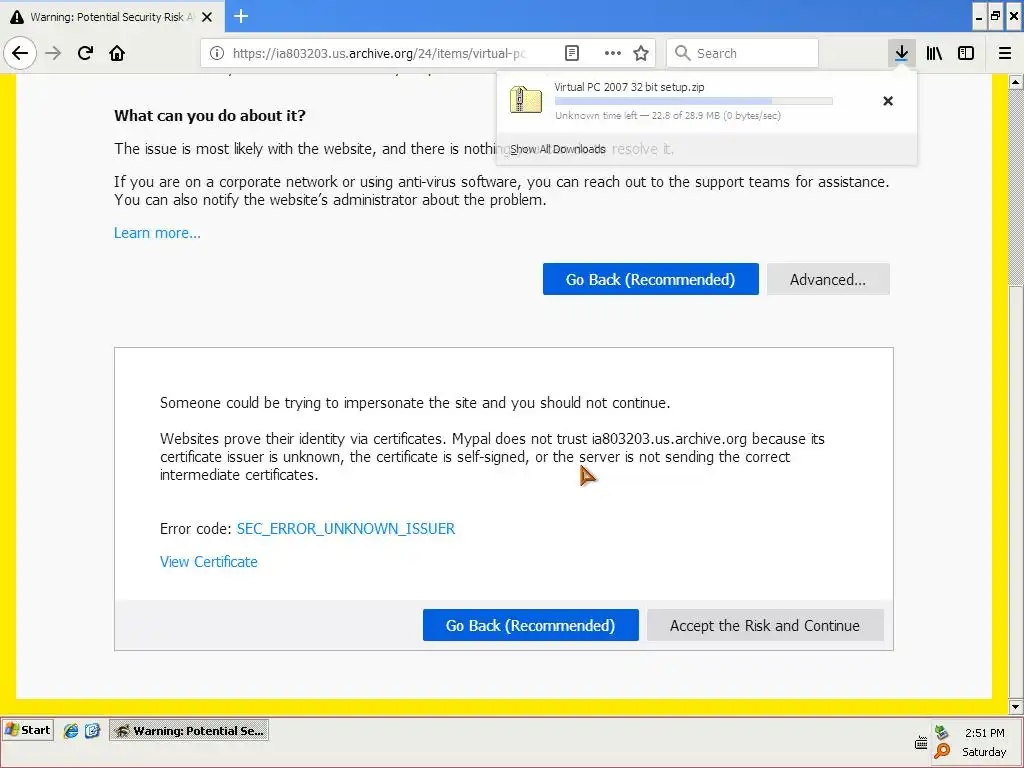This screenshot has width=1024, height=768.
Task: Open Internet Explorer quick launch icon
Action: [71, 731]
